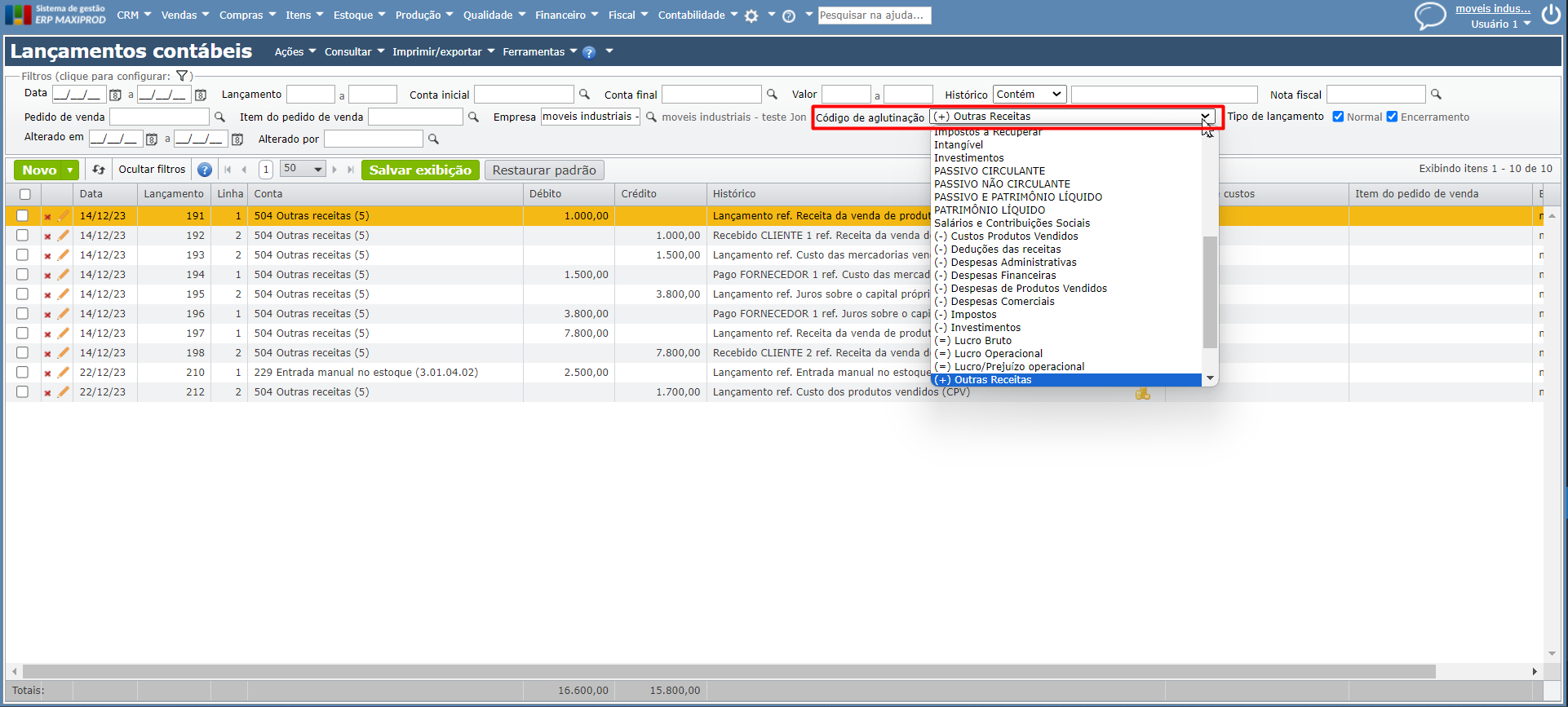Delete entry 191 using its red X icon
This screenshot has width=1568, height=707.
coord(47,217)
